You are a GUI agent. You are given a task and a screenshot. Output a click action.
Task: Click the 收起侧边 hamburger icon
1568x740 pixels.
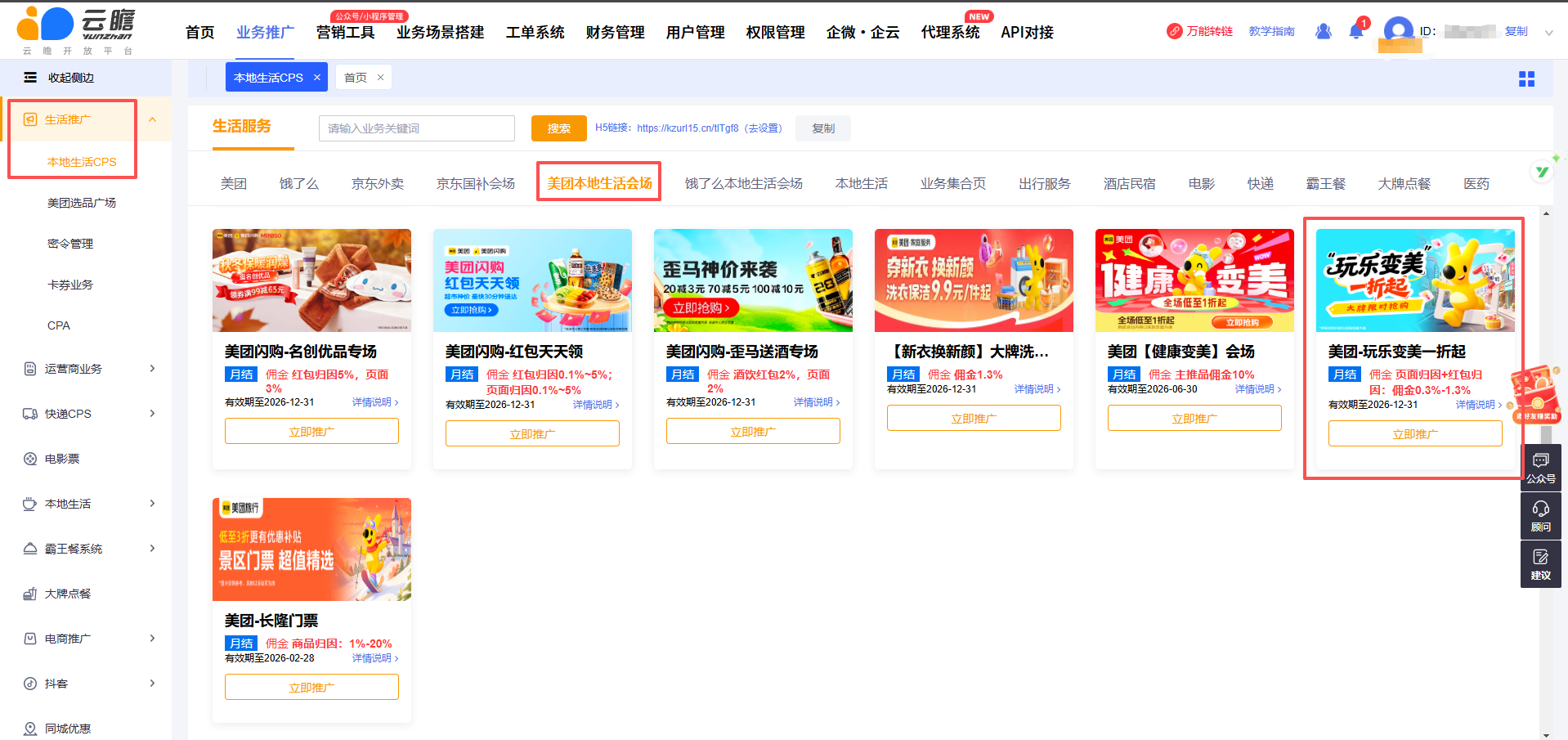(x=30, y=78)
